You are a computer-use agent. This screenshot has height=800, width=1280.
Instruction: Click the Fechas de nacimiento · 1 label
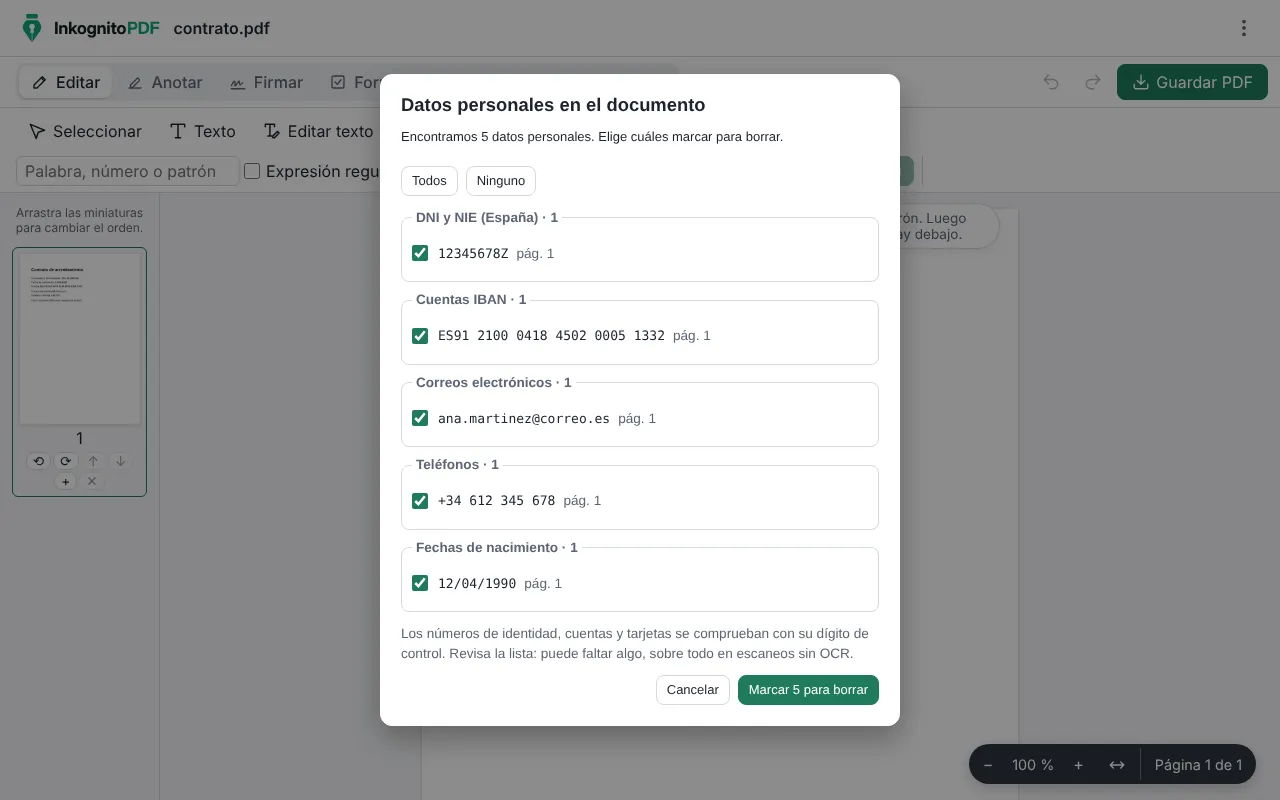tap(497, 547)
